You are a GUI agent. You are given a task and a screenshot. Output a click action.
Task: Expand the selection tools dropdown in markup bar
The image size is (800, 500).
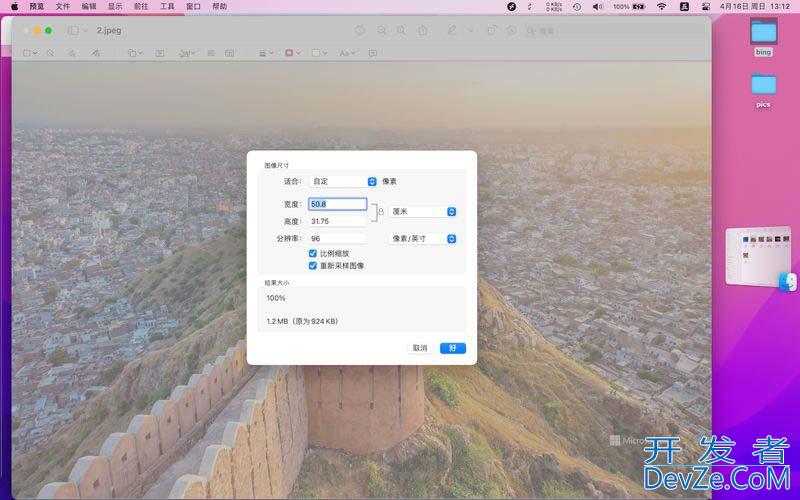[30, 53]
